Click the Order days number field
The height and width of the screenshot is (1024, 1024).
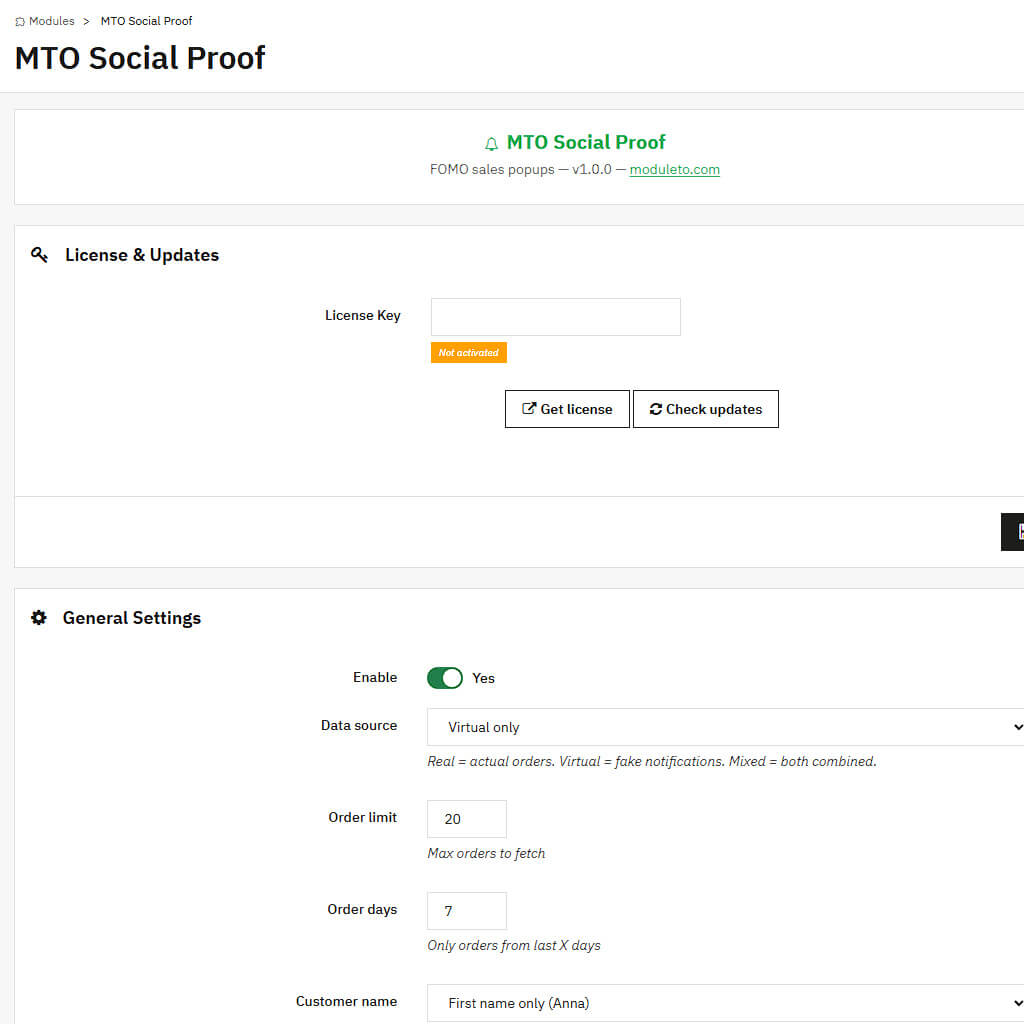tap(466, 911)
